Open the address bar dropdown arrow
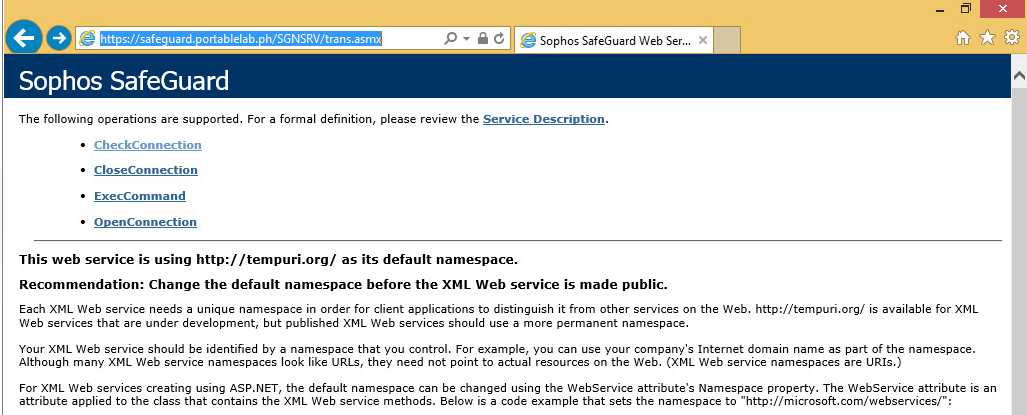Viewport: 1027px width, 415px height. pos(466,39)
